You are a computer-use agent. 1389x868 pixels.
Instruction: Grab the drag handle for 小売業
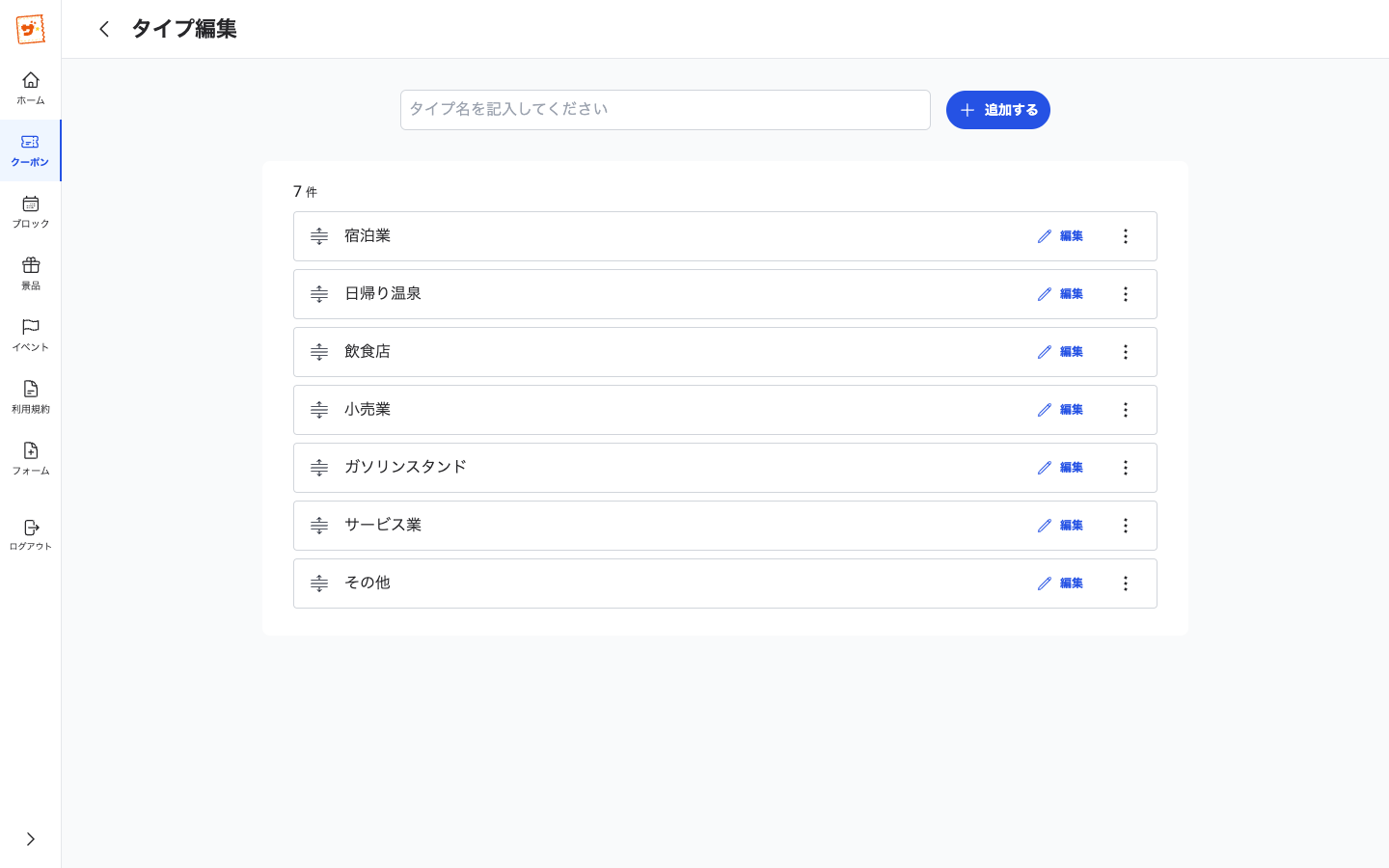tap(319, 410)
